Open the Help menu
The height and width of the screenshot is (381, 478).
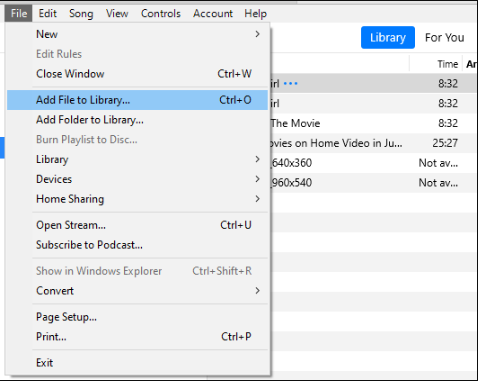[255, 13]
